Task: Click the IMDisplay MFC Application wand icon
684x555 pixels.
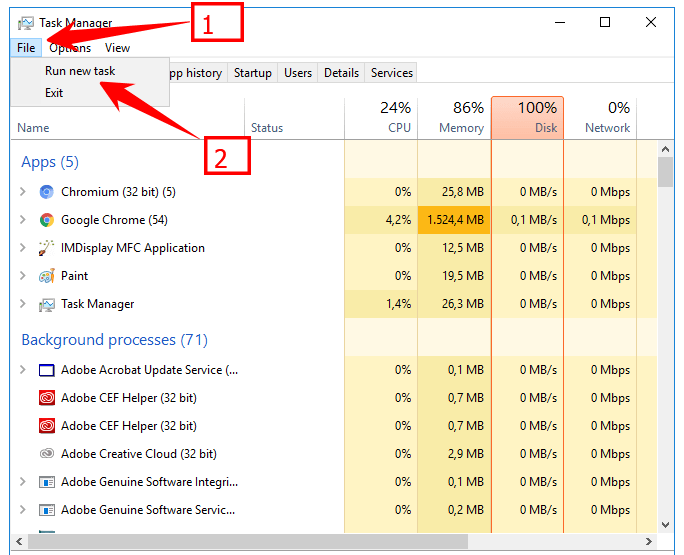Action: pos(46,248)
